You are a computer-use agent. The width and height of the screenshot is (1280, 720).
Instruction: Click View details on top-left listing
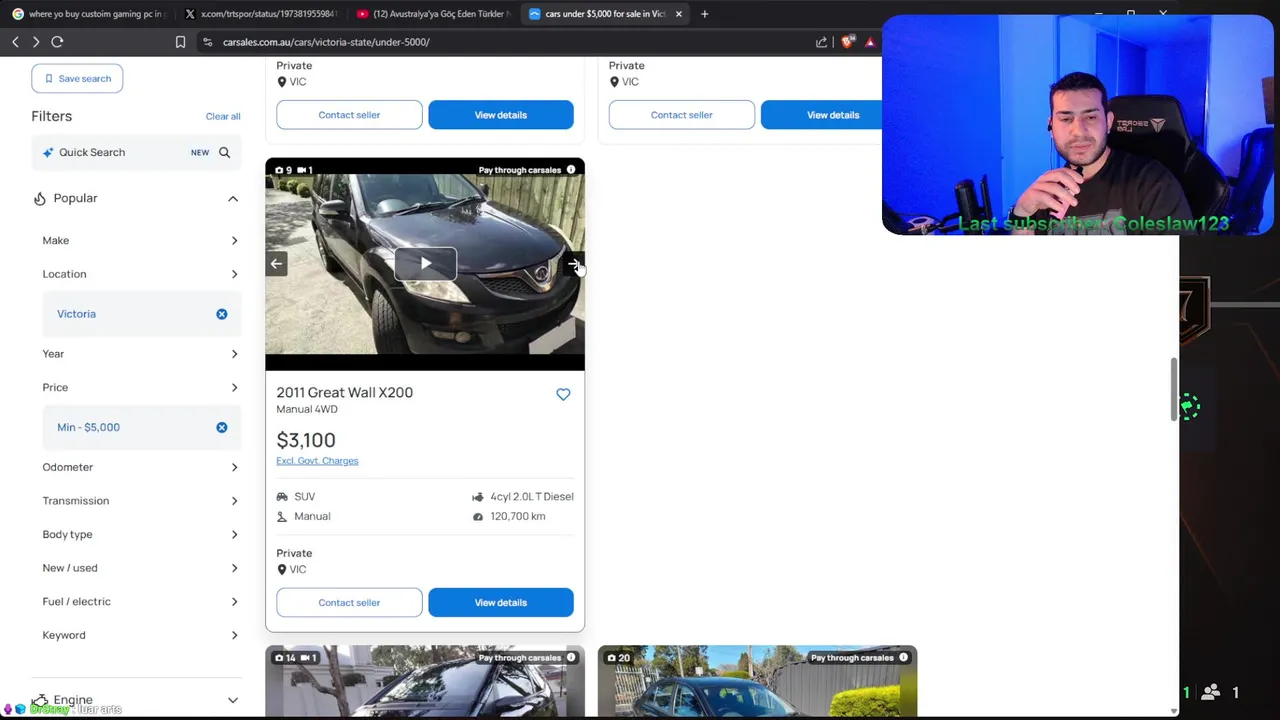pyautogui.click(x=501, y=115)
